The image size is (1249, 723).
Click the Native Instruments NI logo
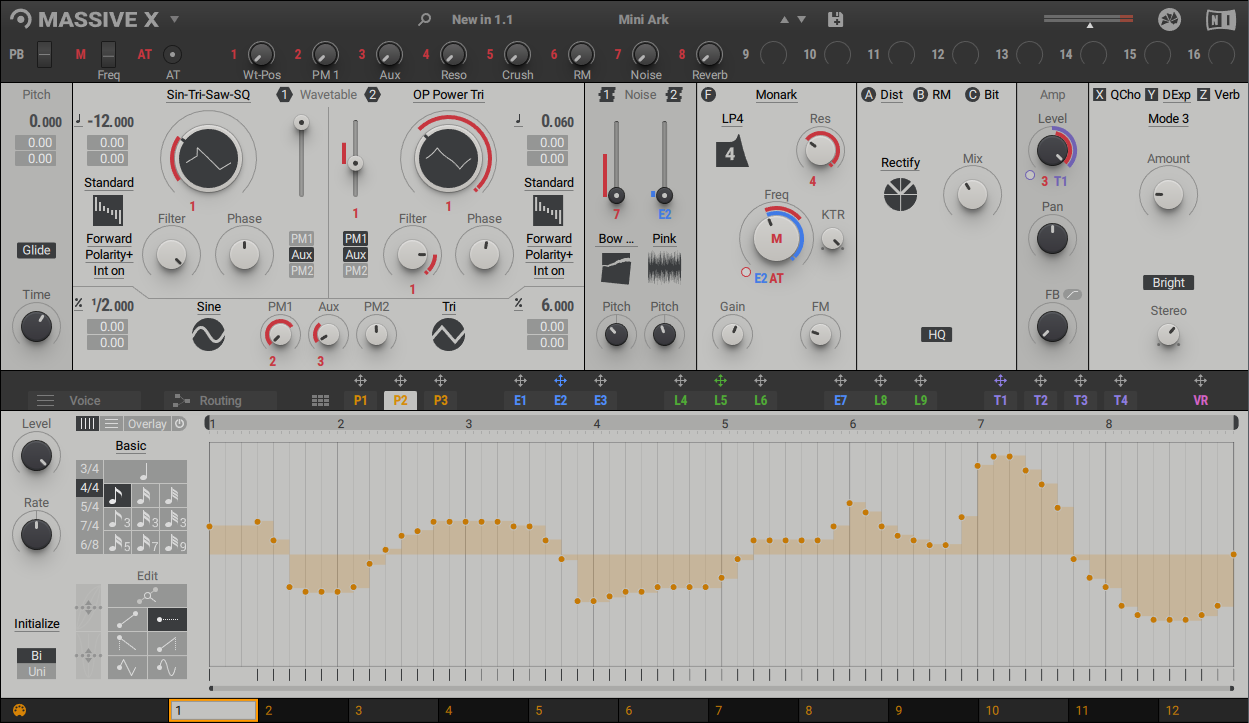pos(1219,19)
